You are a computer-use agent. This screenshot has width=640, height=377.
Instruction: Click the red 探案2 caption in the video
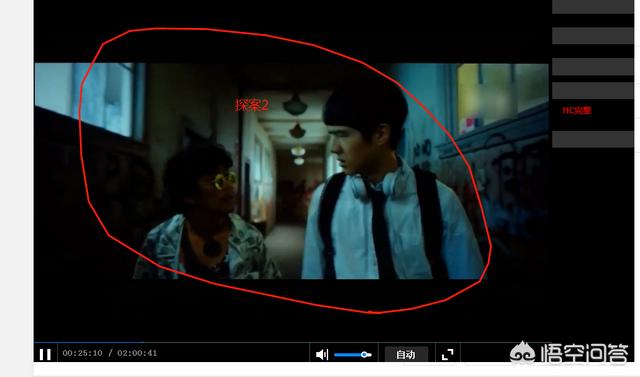(252, 105)
